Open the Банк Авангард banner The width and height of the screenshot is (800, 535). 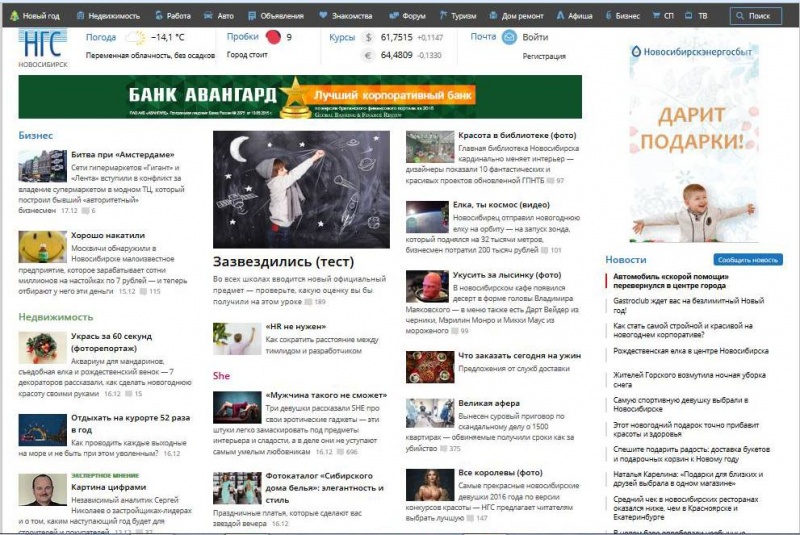point(300,96)
